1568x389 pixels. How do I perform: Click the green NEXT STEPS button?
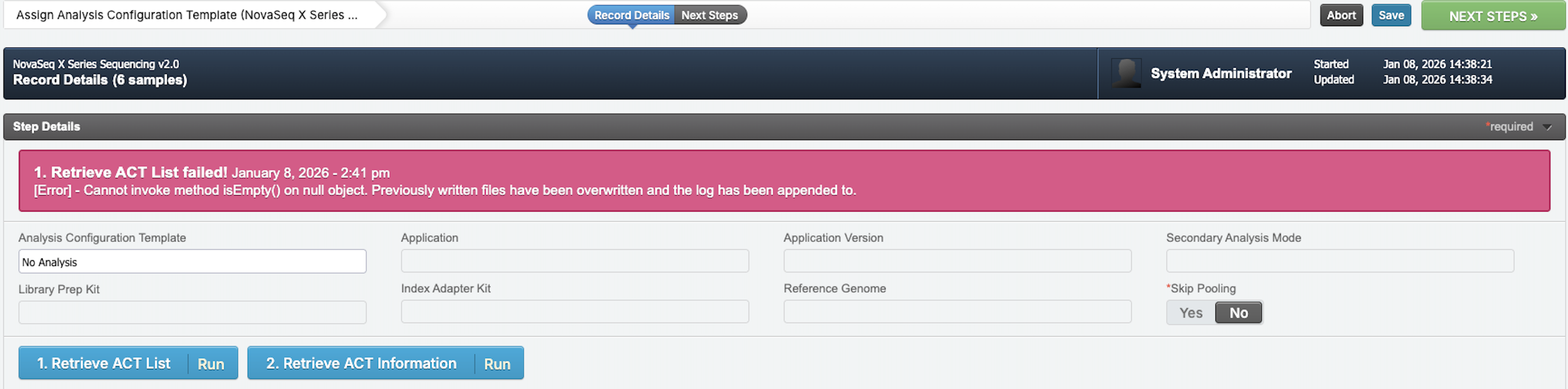pos(1493,17)
